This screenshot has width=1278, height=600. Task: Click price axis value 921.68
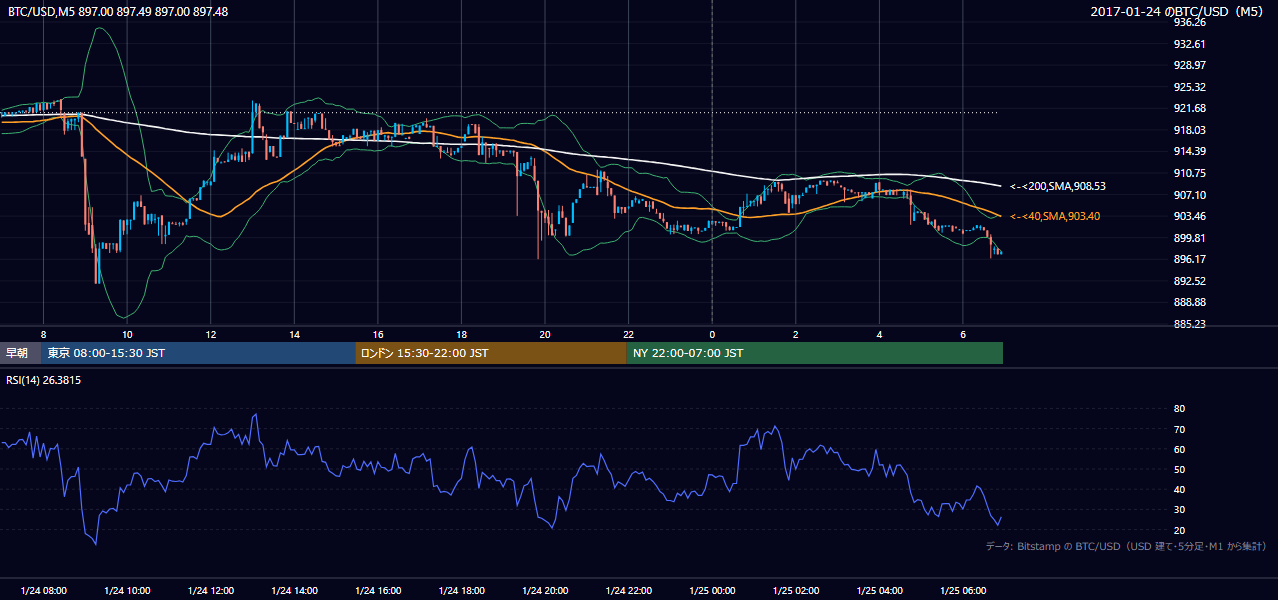click(x=1189, y=108)
